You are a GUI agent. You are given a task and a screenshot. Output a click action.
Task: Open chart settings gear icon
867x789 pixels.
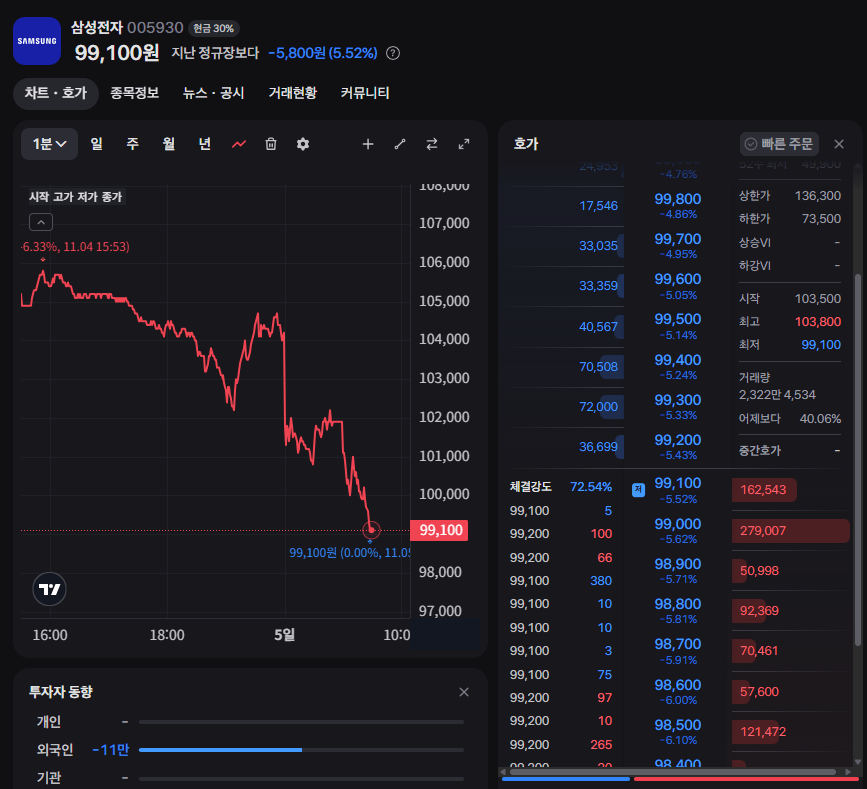(x=303, y=144)
